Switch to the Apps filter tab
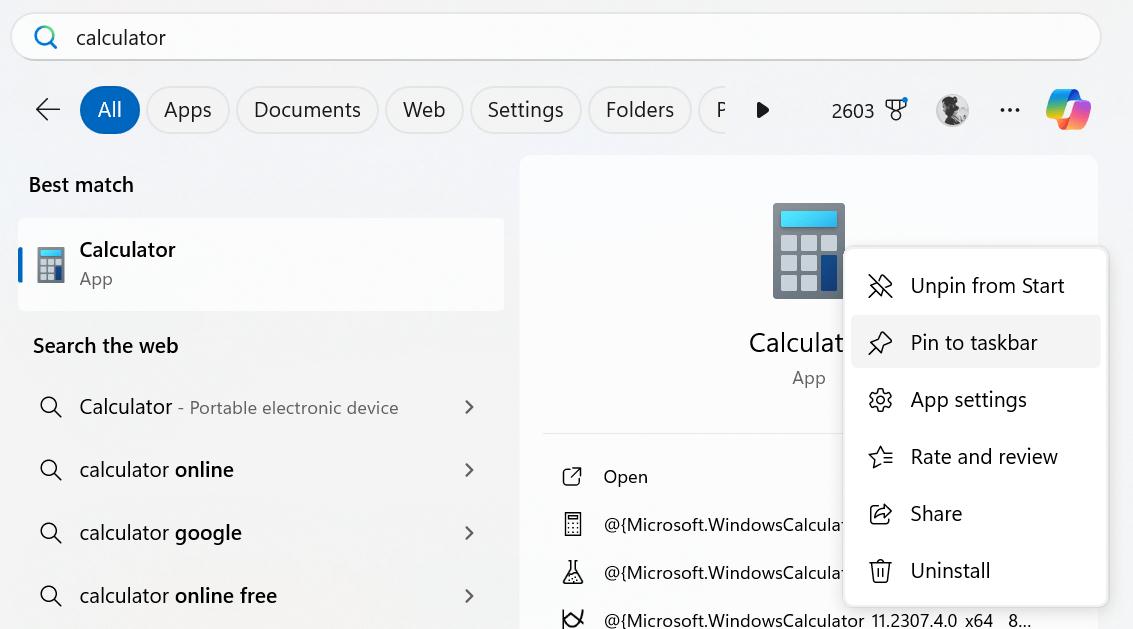The image size is (1133, 629). pos(187,110)
